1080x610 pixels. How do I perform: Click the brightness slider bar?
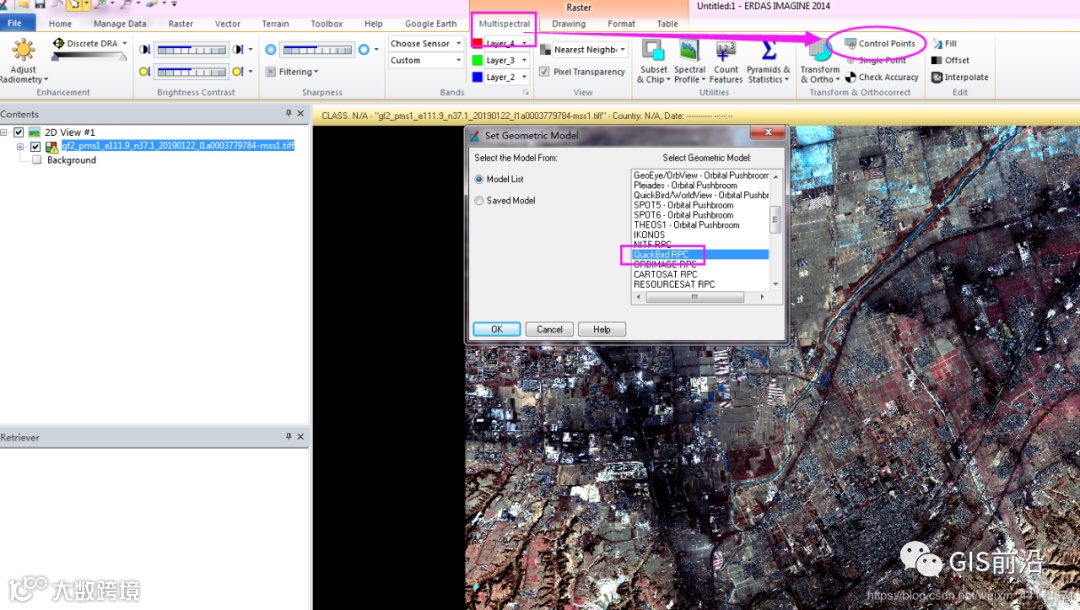[x=191, y=72]
